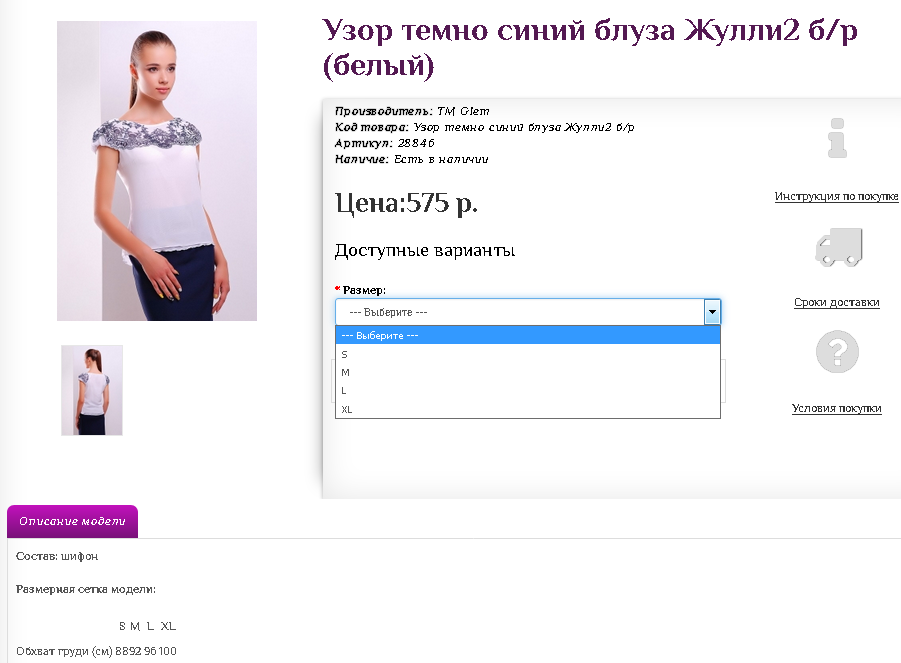The height and width of the screenshot is (663, 901).
Task: Click the back-view blouse thumbnail
Action: (x=92, y=390)
